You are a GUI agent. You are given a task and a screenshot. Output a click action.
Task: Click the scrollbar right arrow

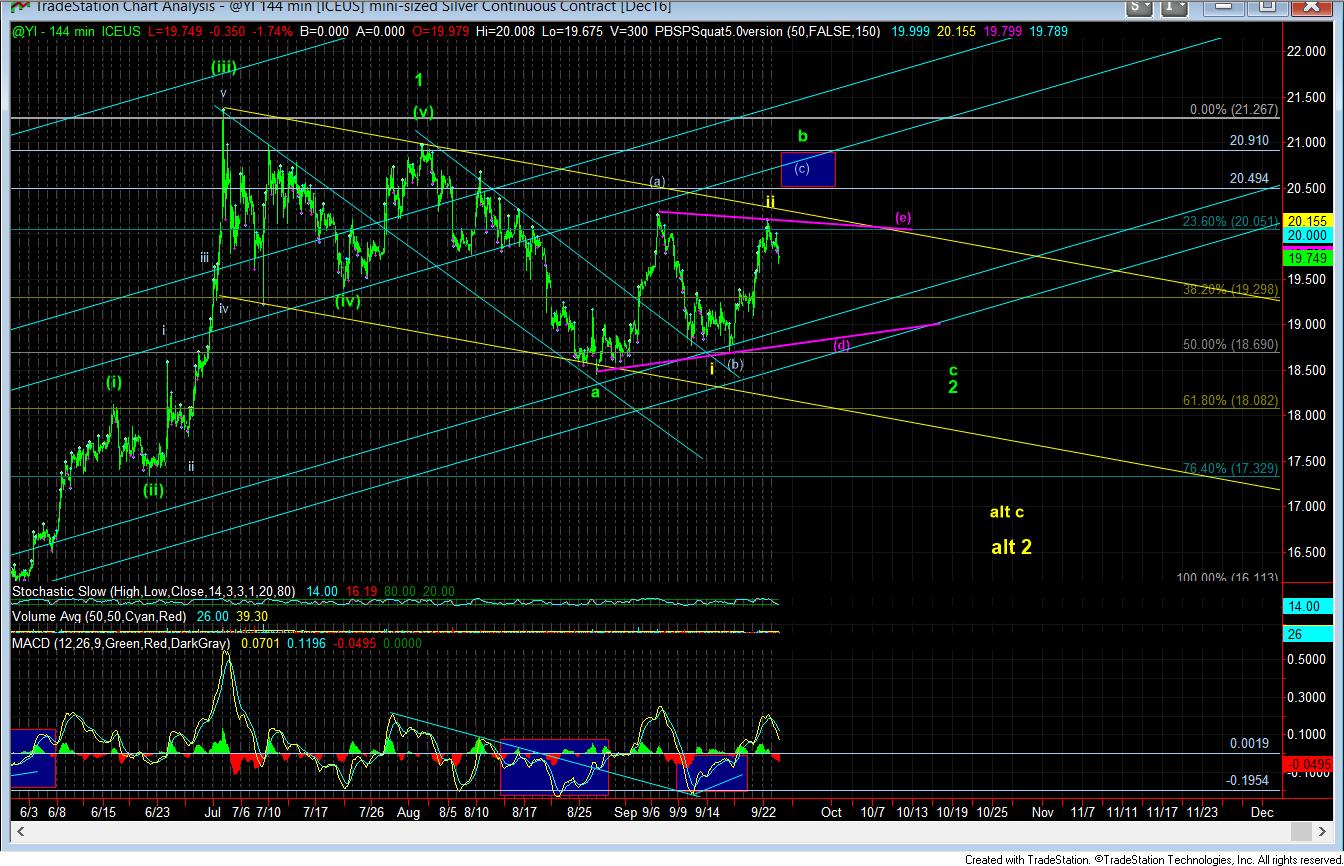pos(1321,831)
